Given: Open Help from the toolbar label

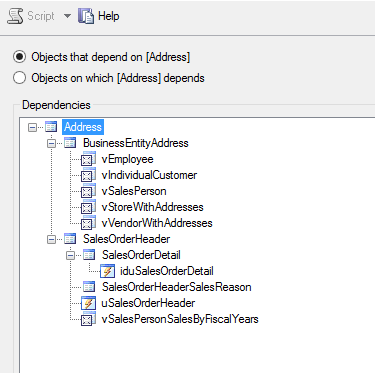Looking at the screenshot, I should coord(108,16).
